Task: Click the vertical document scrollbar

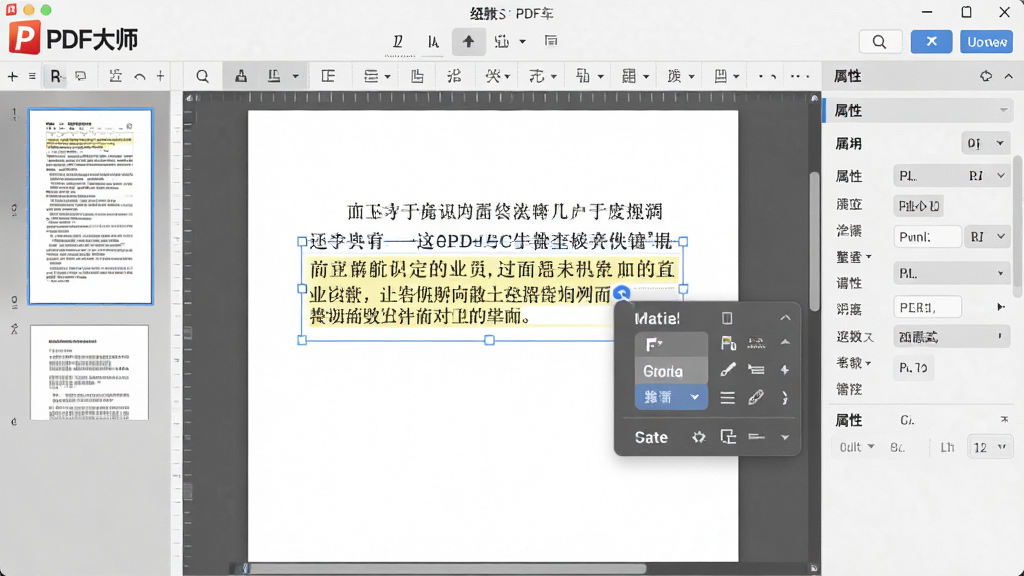Action: click(814, 242)
